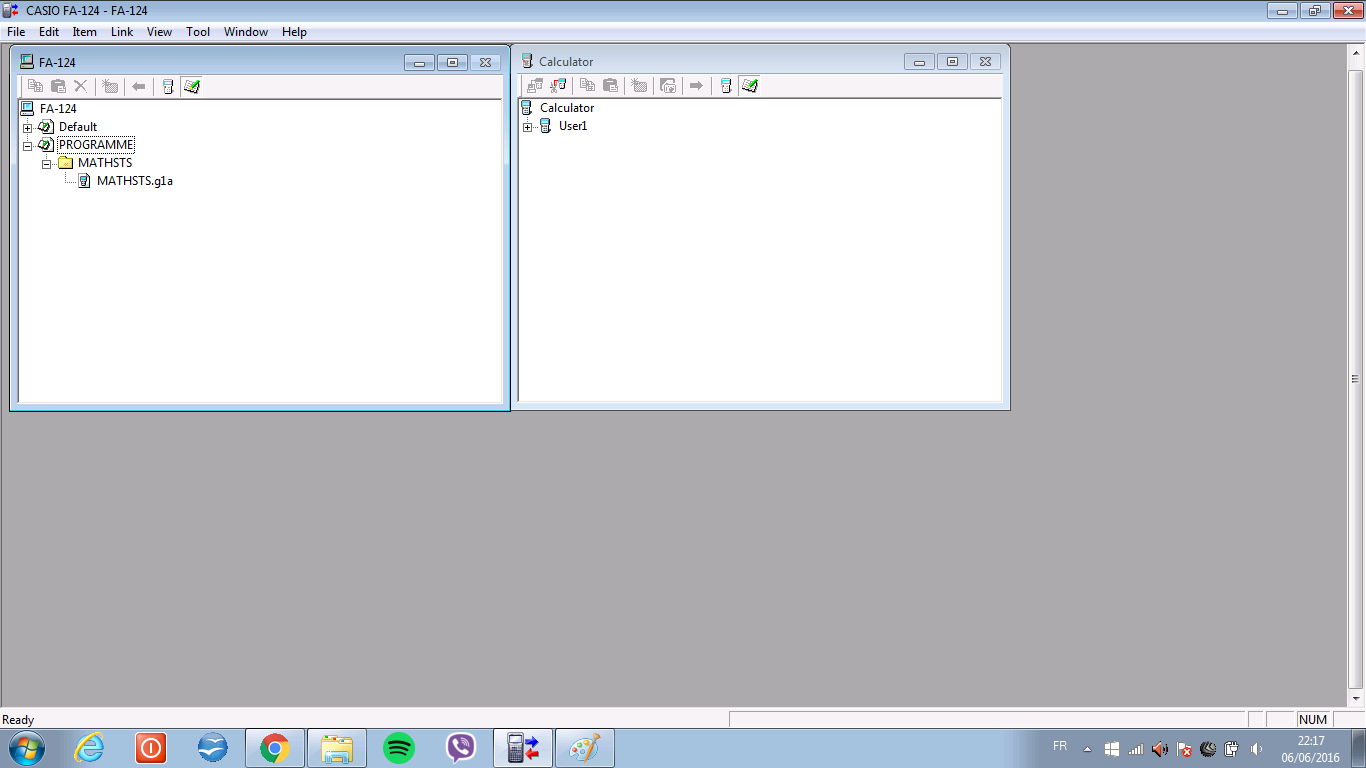This screenshot has height=768, width=1366.
Task: Click the Delete X icon in FA-124 toolbar
Action: (x=81, y=87)
